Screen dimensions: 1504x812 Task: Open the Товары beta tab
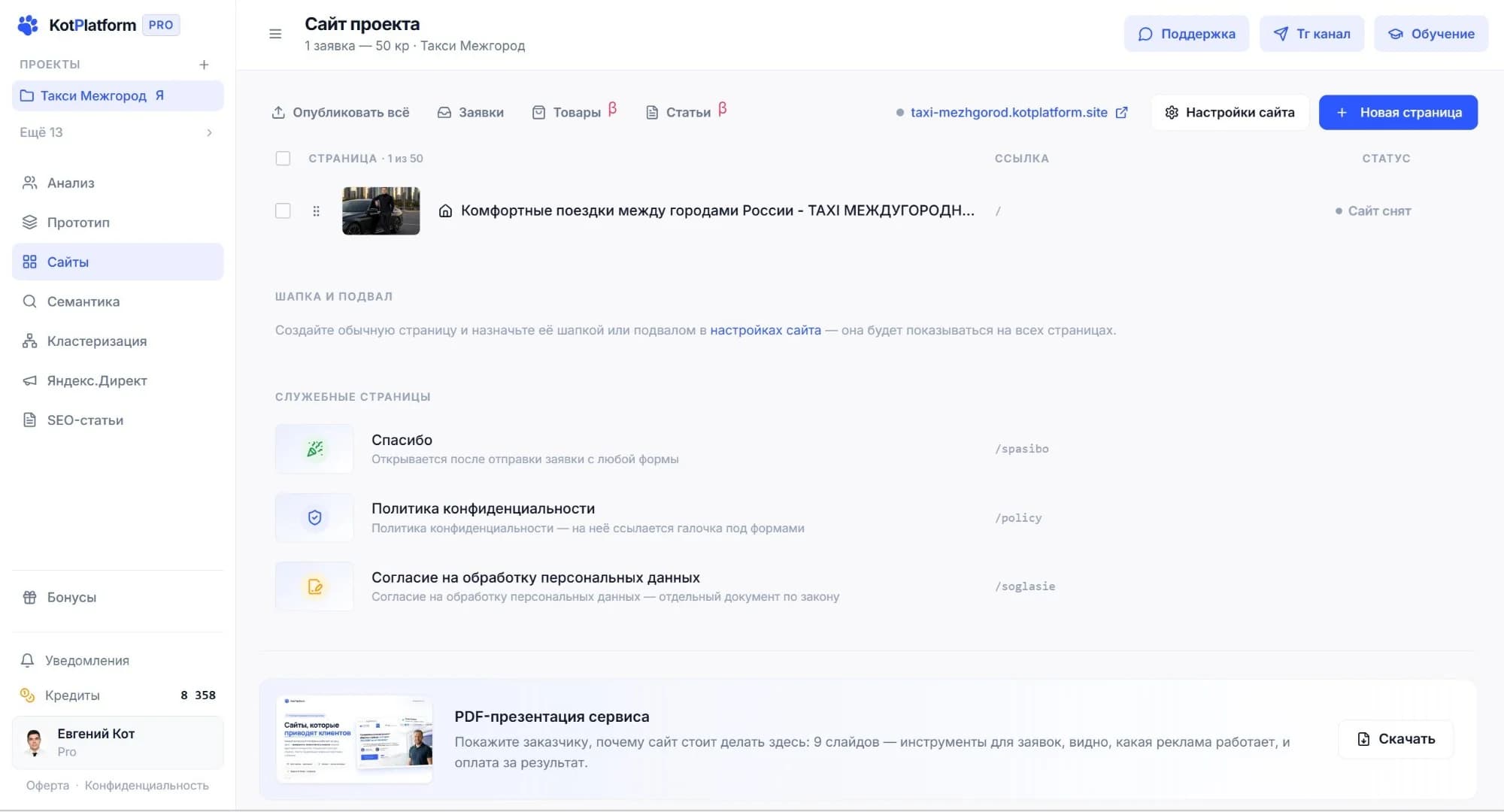tap(575, 113)
